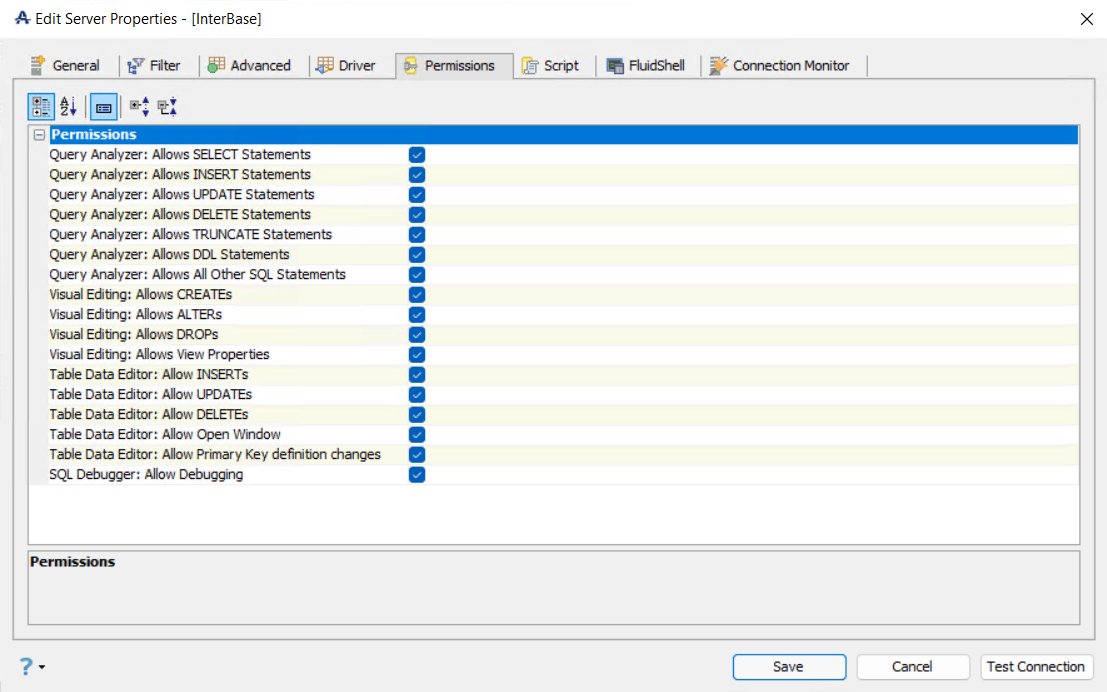Viewport: 1107px width, 692px height.
Task: Disable Allows DDL Statements checkbox
Action: click(x=417, y=255)
